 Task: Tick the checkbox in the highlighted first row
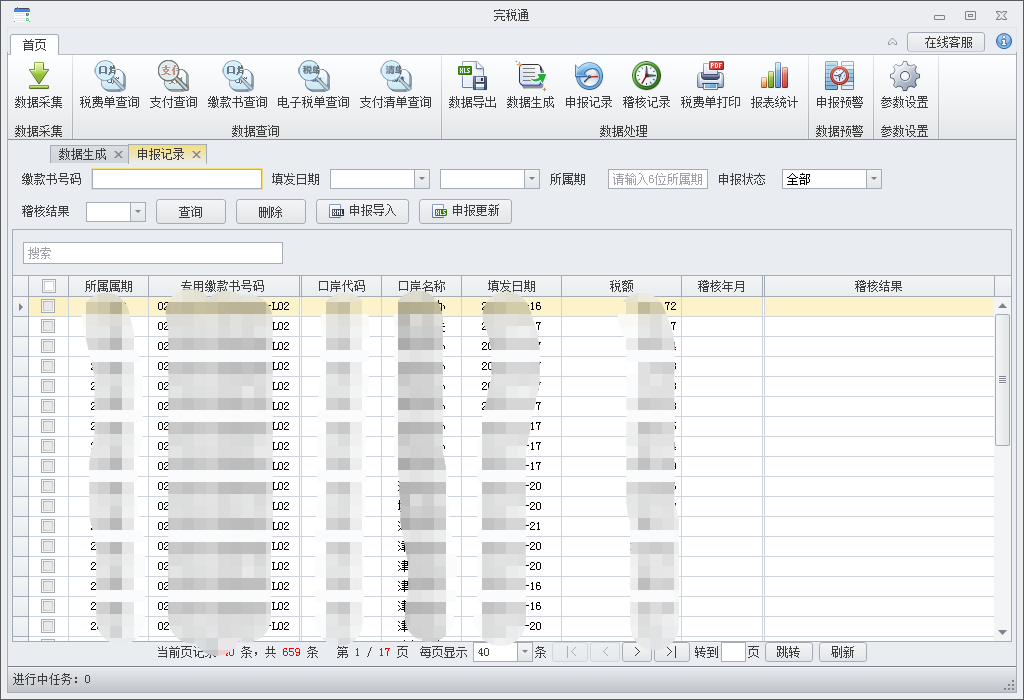coord(48,306)
